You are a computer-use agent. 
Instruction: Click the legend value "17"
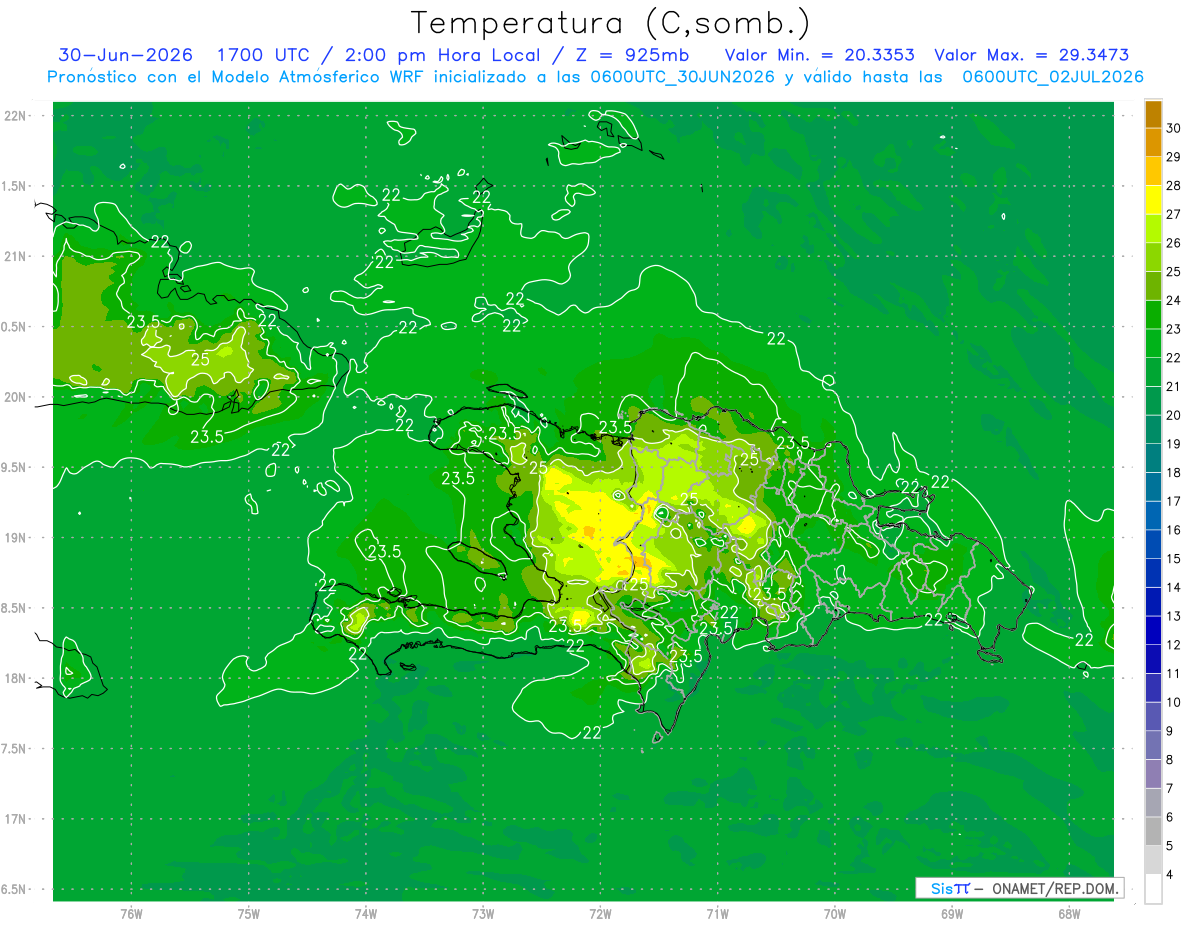[1174, 501]
